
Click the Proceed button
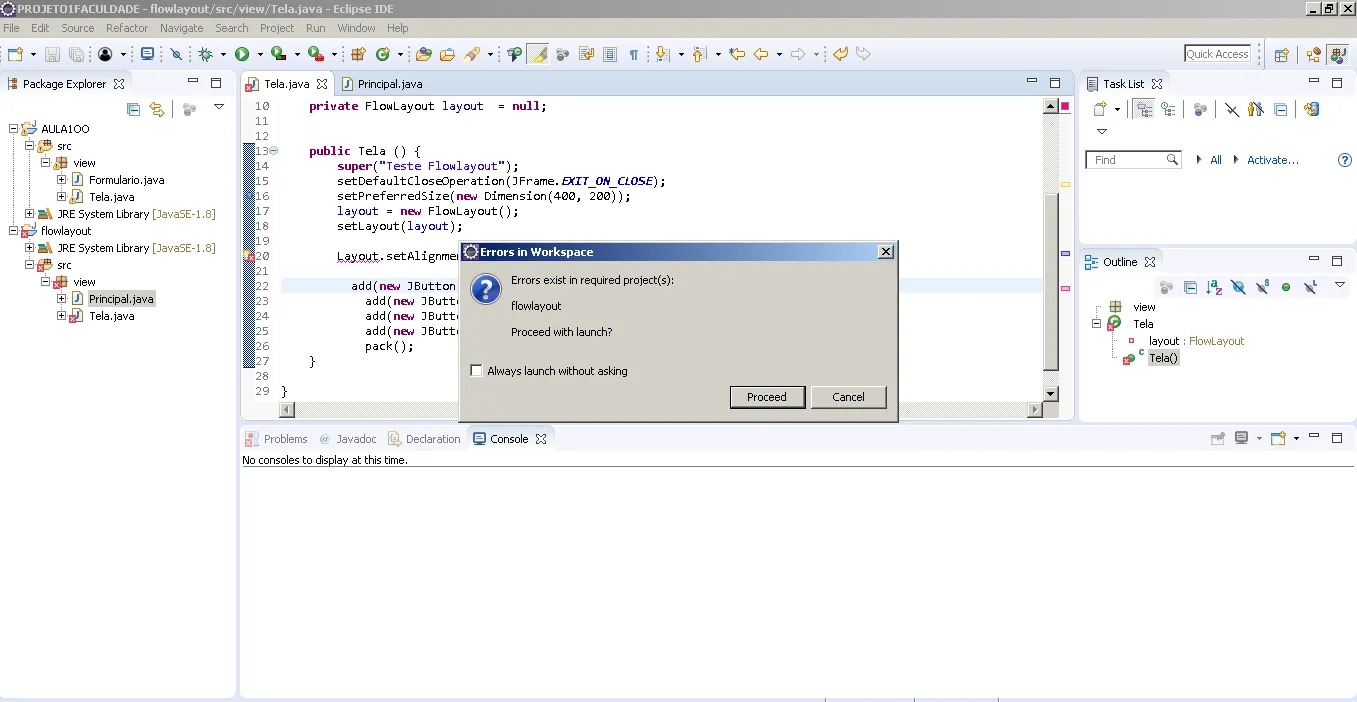coord(766,397)
